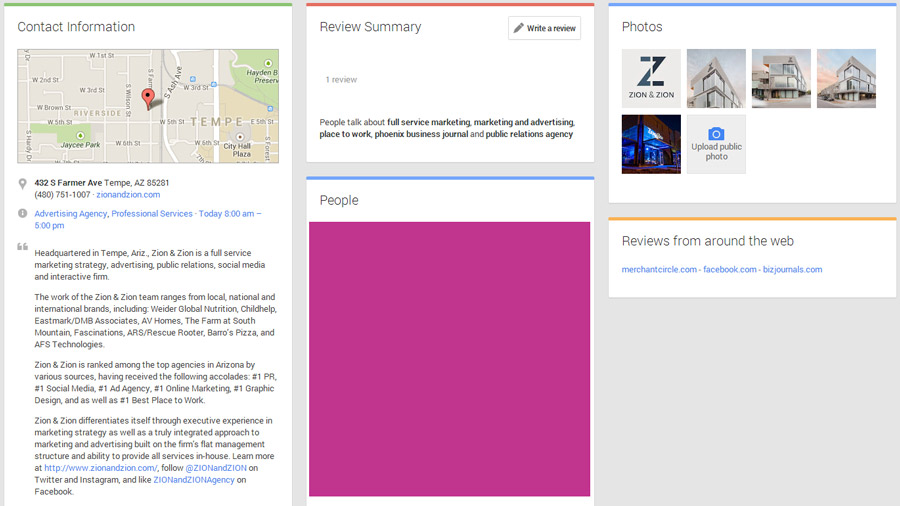Viewport: 900px width, 506px height.
Task: Open the night-time blue building photo
Action: click(x=651, y=144)
